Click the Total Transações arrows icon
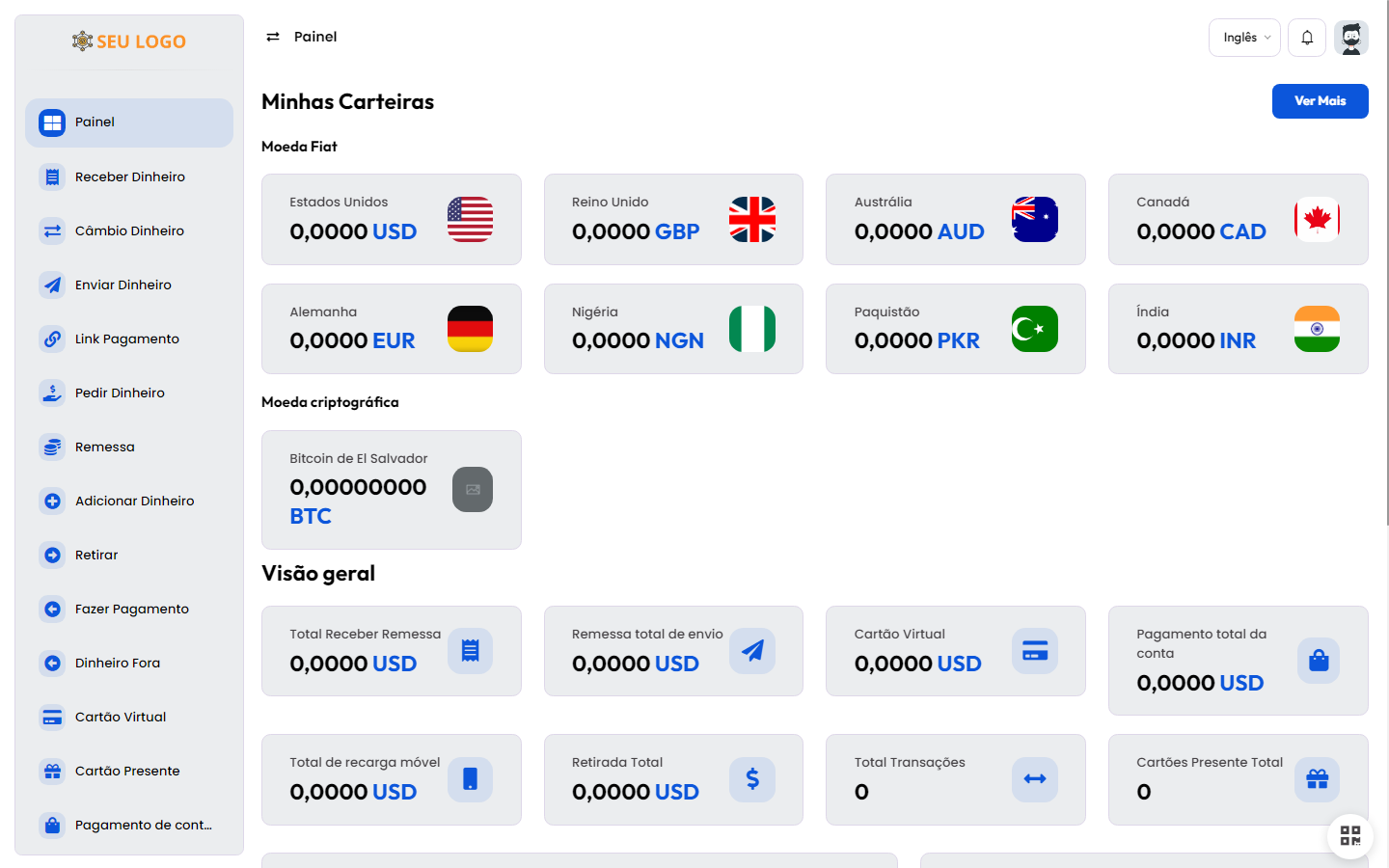Viewport: 1389px width, 868px height. pos(1034,779)
